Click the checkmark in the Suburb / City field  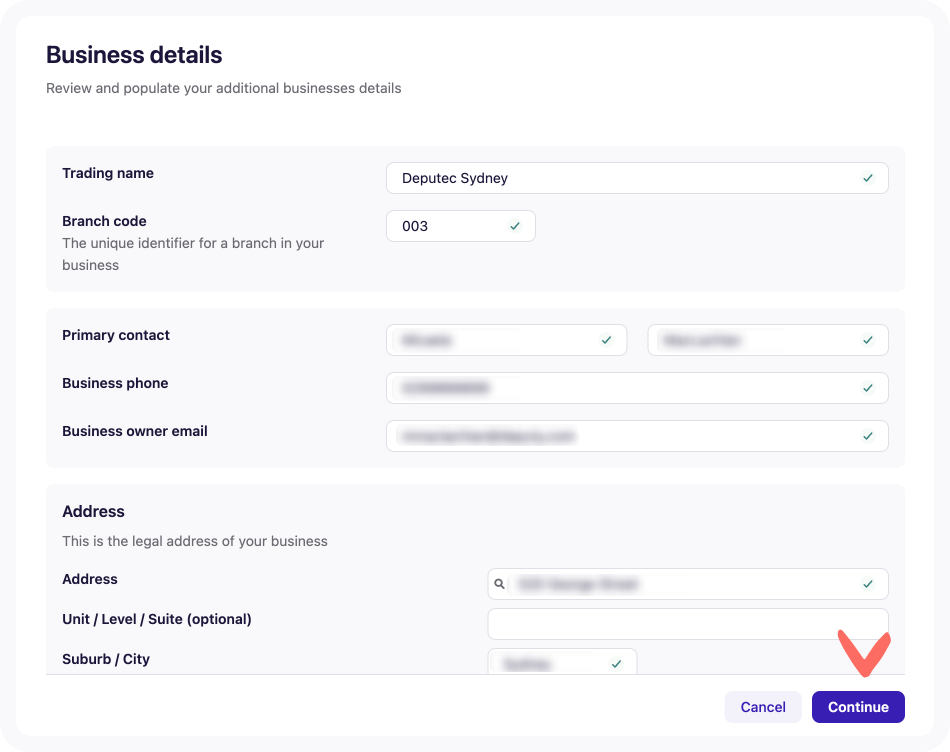[x=617, y=662]
